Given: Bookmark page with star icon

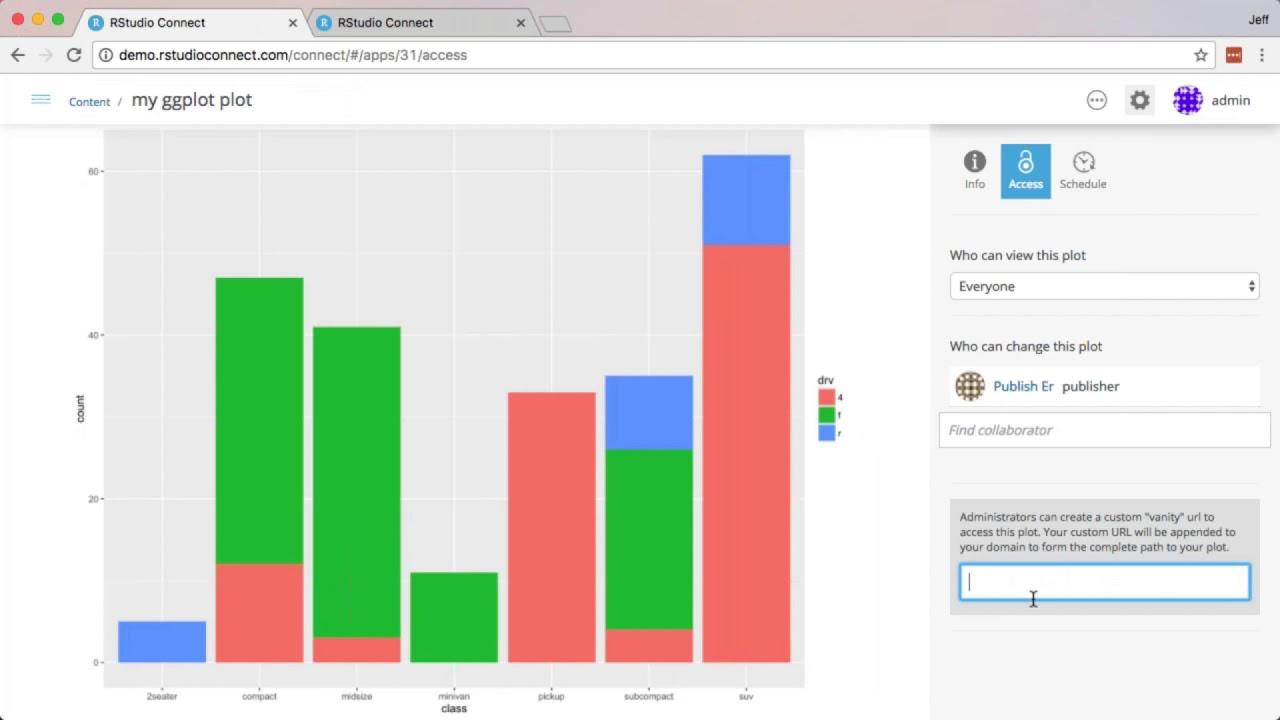Looking at the screenshot, I should pyautogui.click(x=1201, y=55).
